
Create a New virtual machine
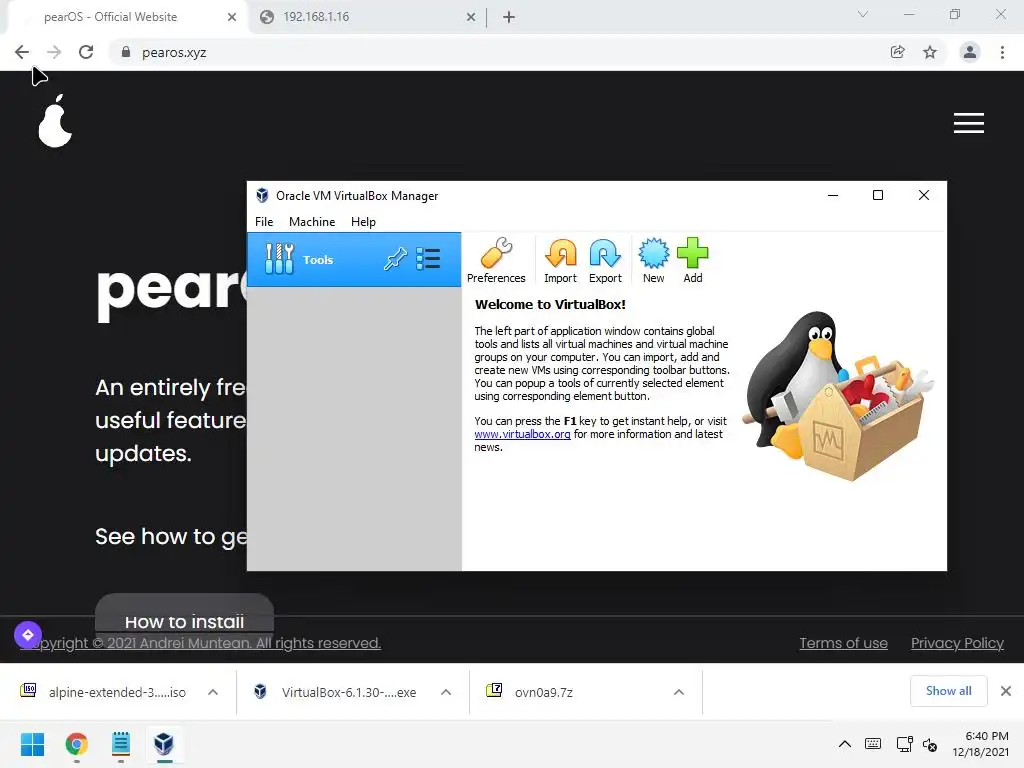(x=653, y=261)
